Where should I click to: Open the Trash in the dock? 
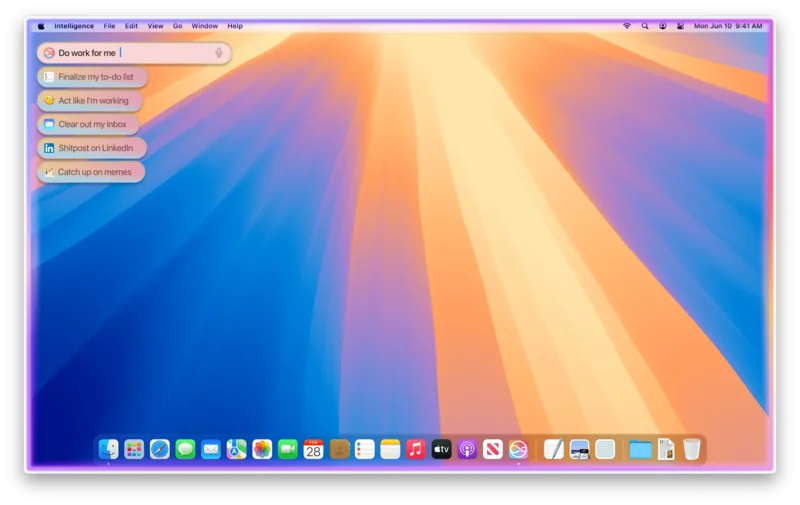coord(691,449)
